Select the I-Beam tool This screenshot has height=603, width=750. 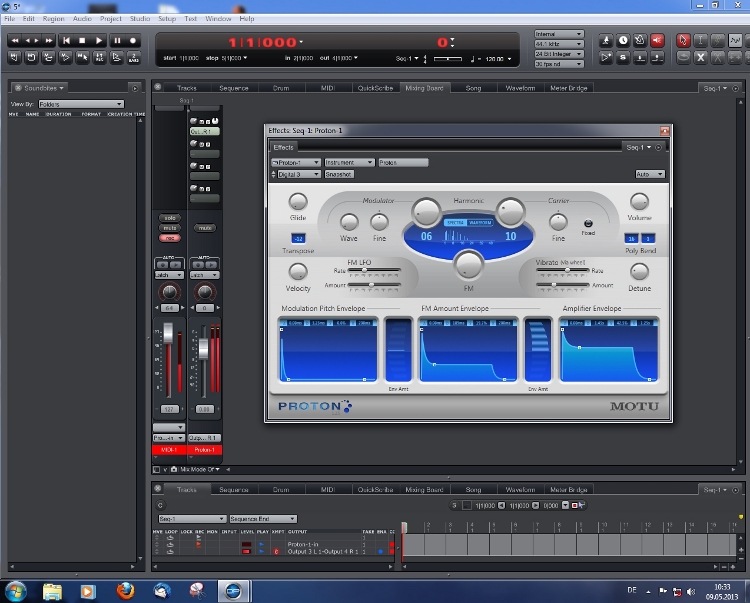(700, 41)
